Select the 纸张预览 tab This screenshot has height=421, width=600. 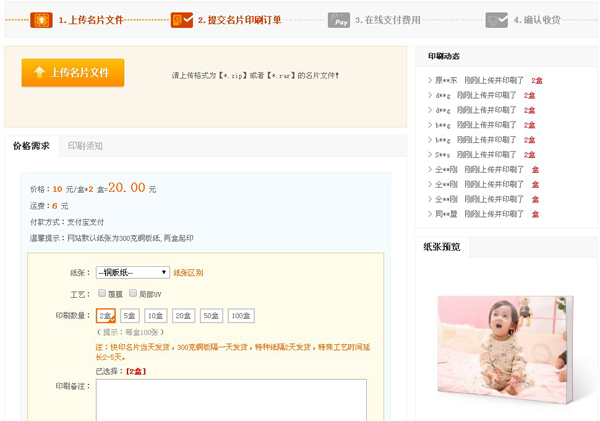tap(442, 247)
